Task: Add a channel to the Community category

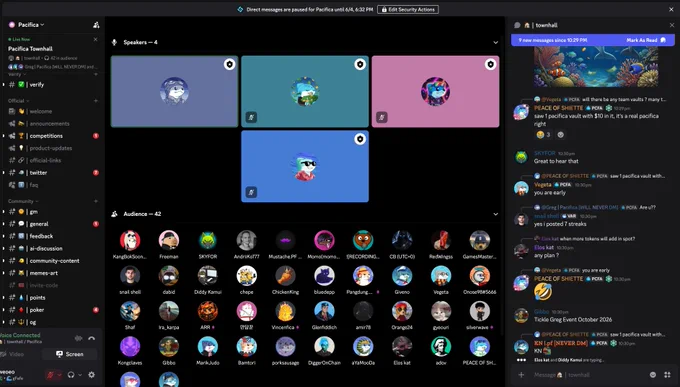Action: tap(96, 201)
